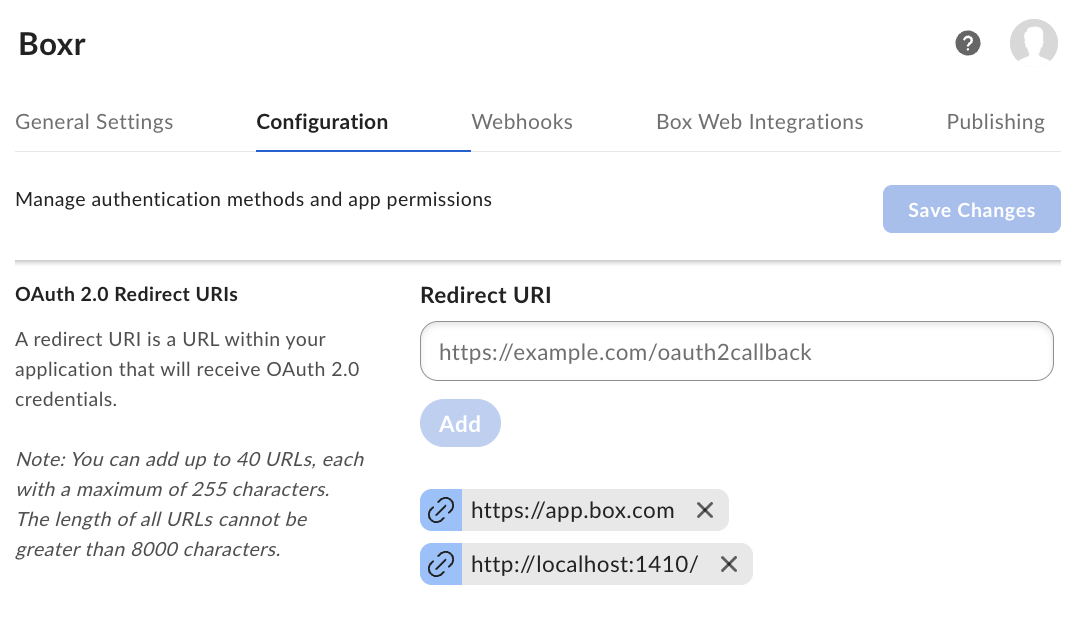Screen dimensions: 1084x634
Task: Click the OAuth 2.0 Redirect URIs heading
Action: click(127, 295)
